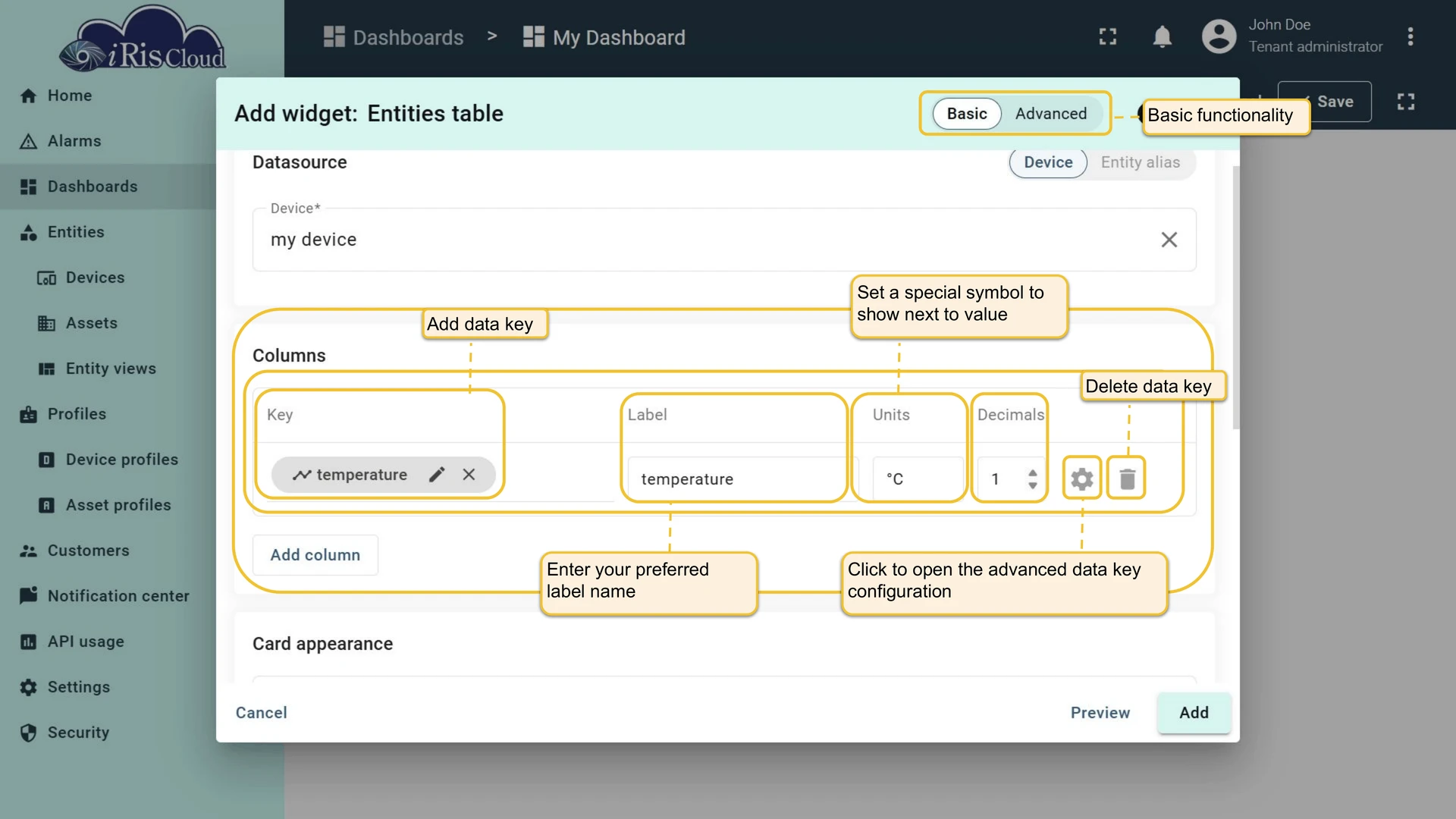Open the notifications bell
Viewport: 1456px width, 819px height.
[x=1162, y=37]
